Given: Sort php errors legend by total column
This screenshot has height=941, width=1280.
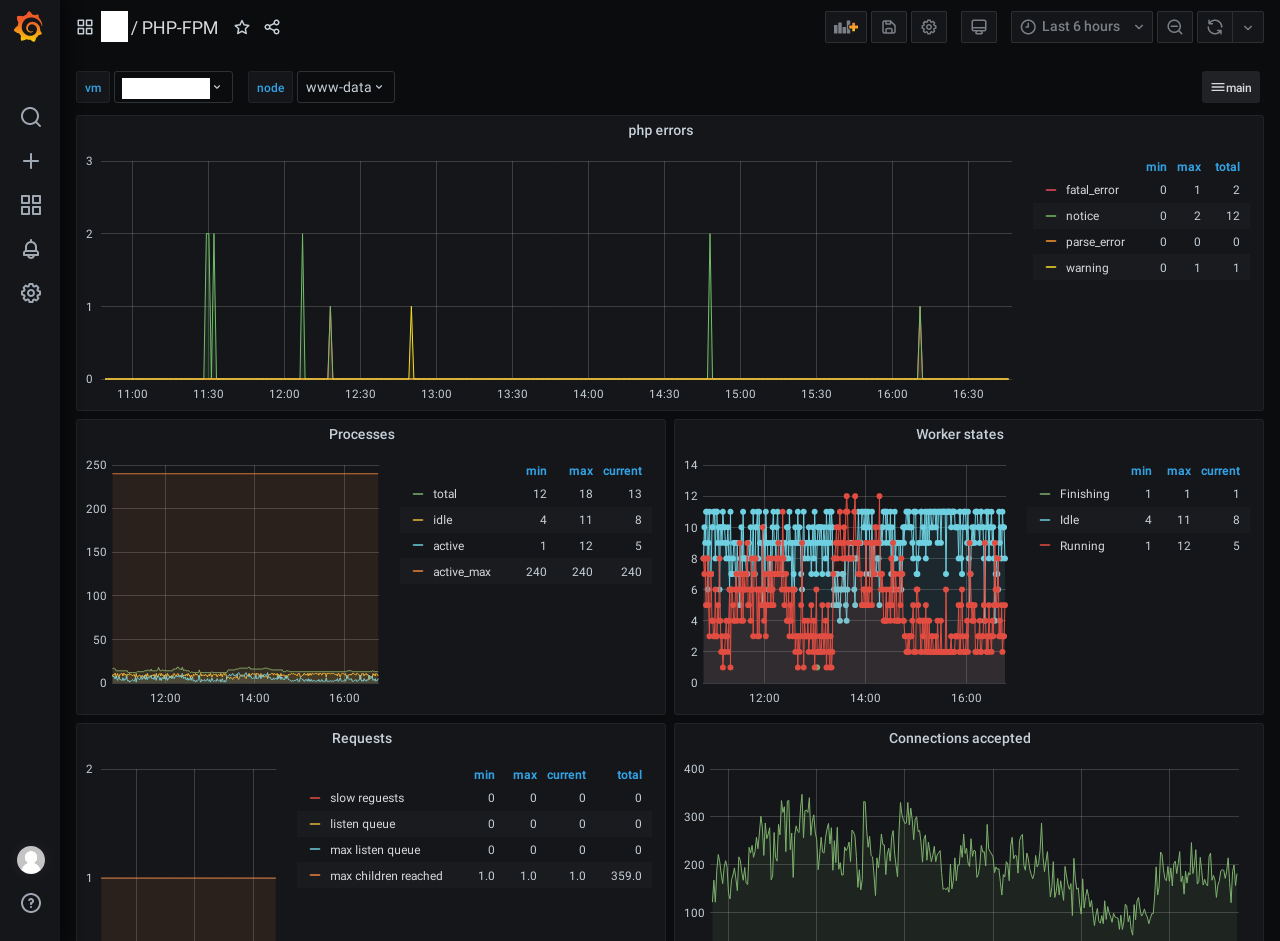Looking at the screenshot, I should [x=1227, y=167].
